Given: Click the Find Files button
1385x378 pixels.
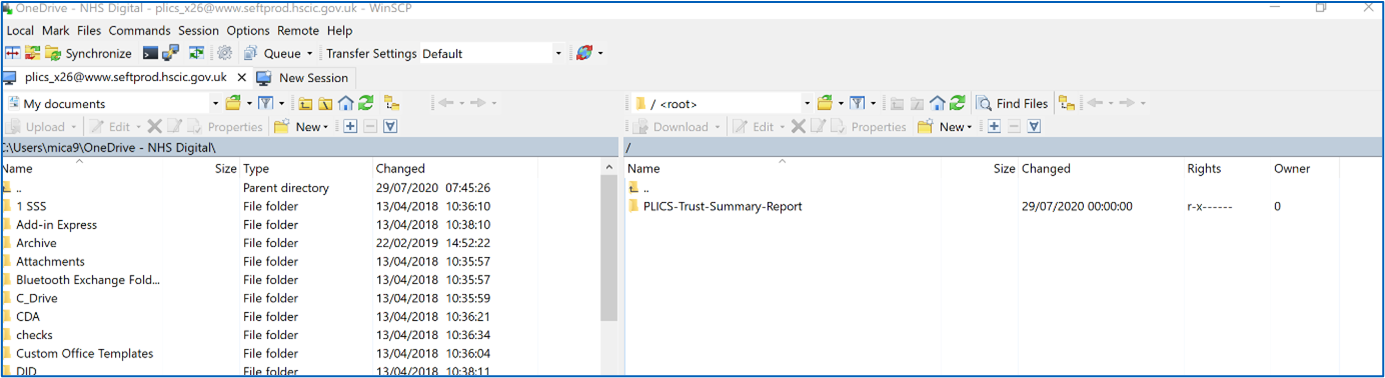Looking at the screenshot, I should coord(1013,103).
